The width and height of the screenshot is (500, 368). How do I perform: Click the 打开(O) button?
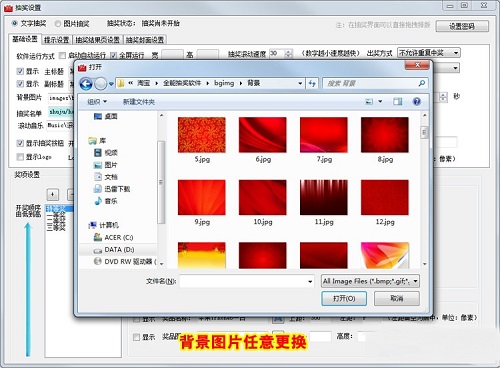tap(344, 298)
